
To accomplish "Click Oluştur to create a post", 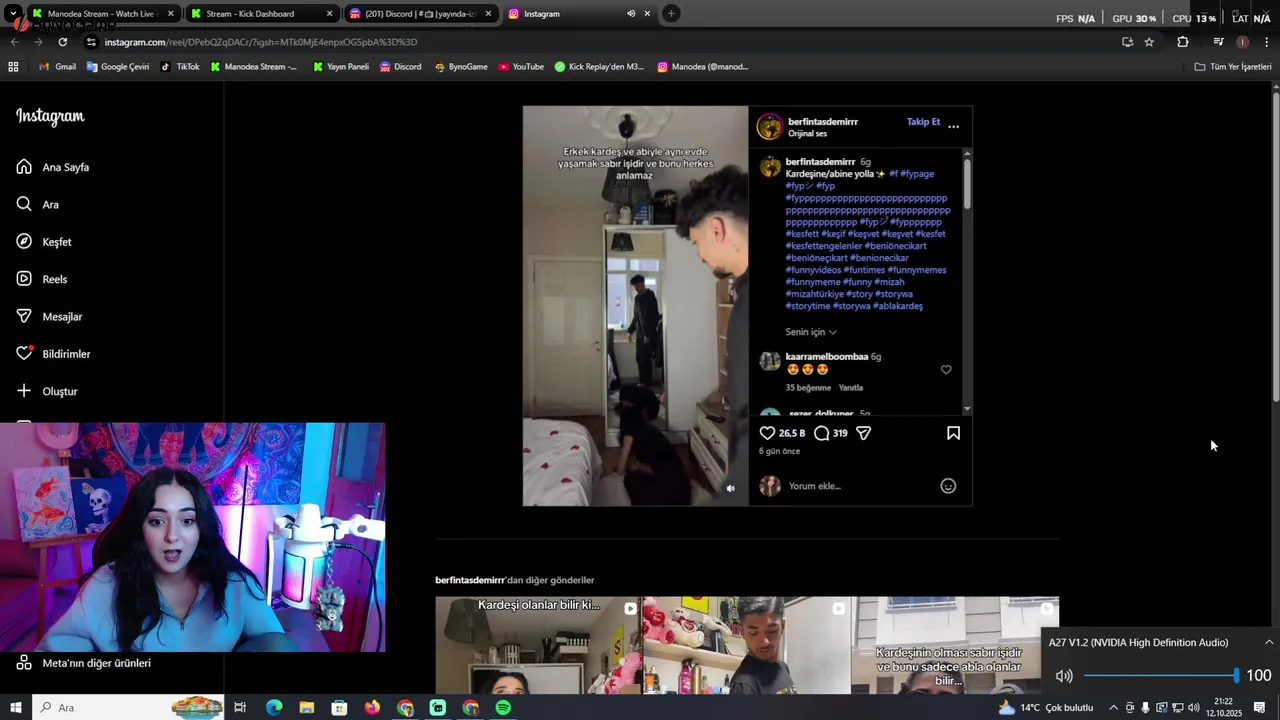I will coord(47,391).
